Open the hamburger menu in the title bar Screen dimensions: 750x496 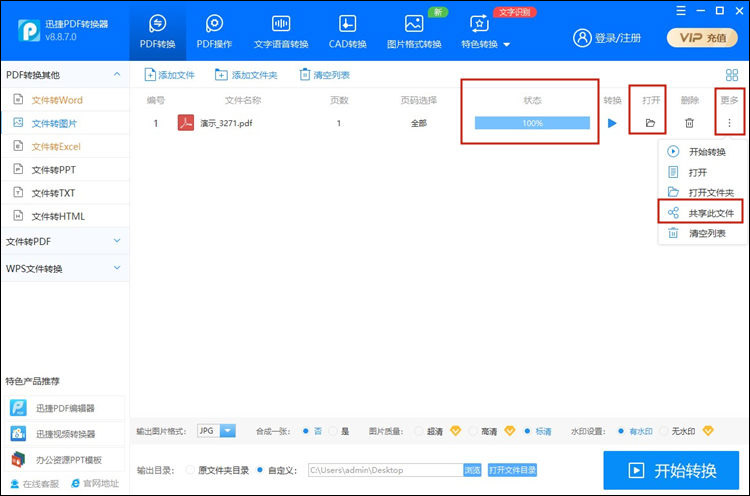[x=681, y=11]
